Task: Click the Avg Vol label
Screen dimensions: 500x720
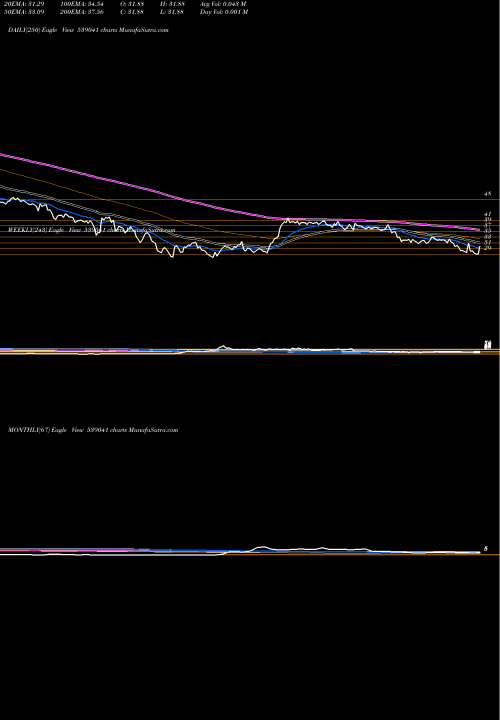Action: (x=224, y=4)
